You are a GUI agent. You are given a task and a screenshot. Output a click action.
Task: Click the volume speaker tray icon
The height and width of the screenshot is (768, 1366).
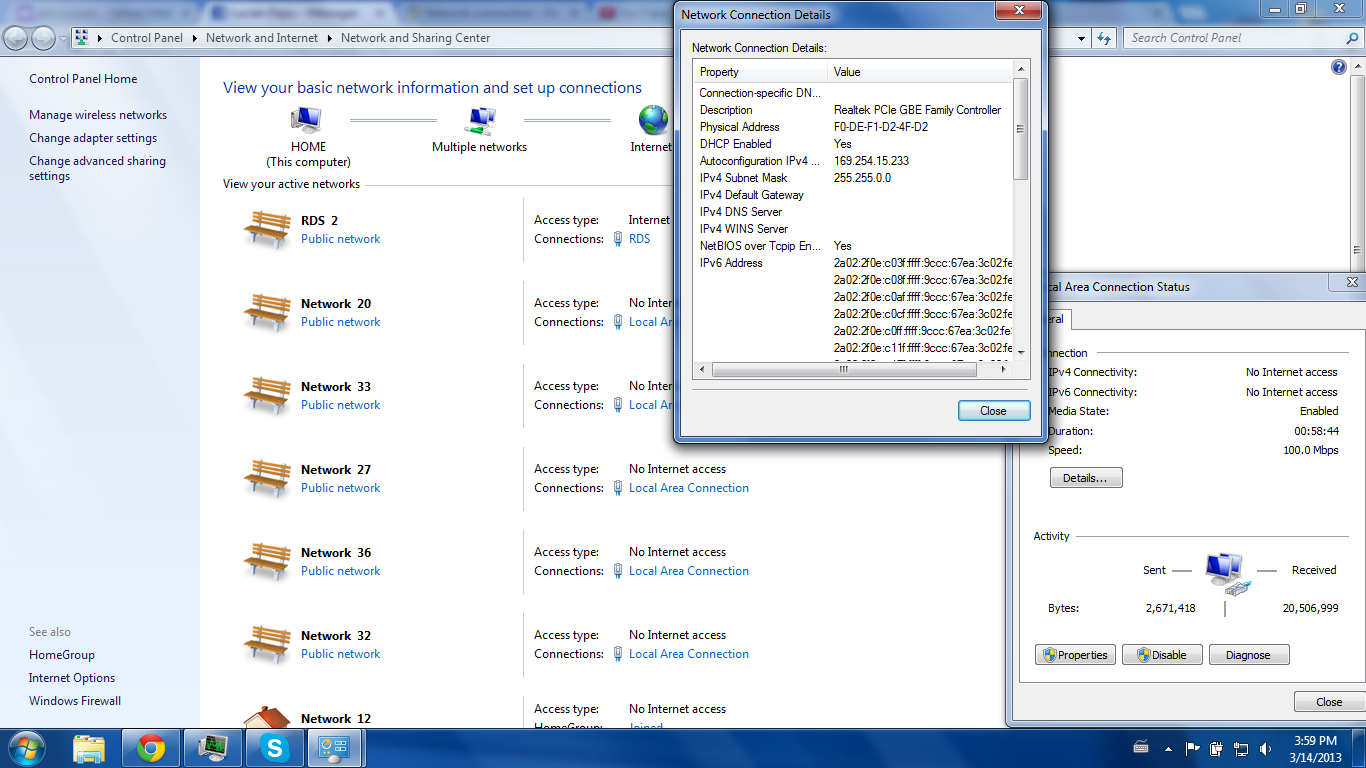click(1267, 748)
